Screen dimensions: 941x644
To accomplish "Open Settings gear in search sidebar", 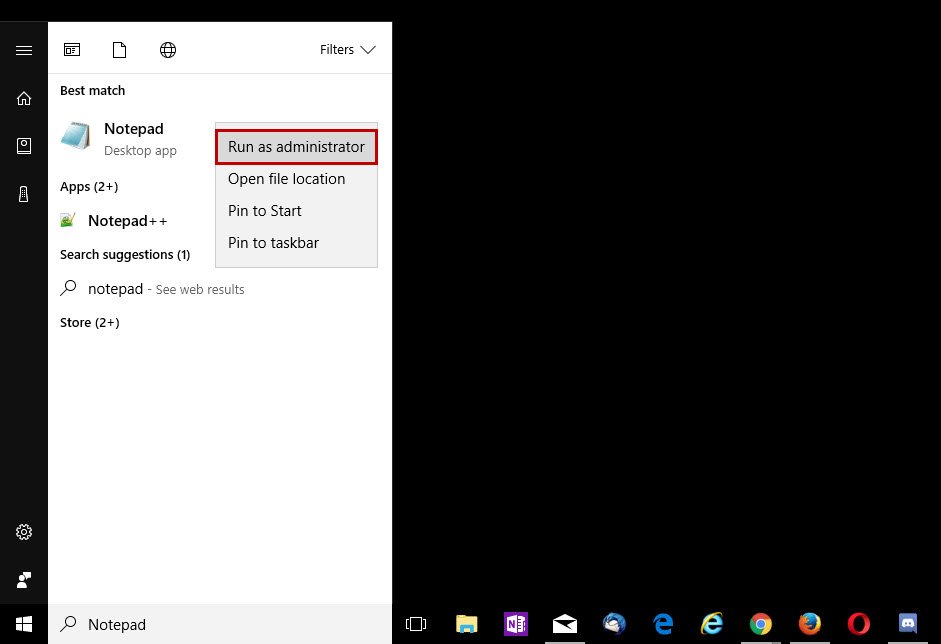I will click(x=24, y=532).
